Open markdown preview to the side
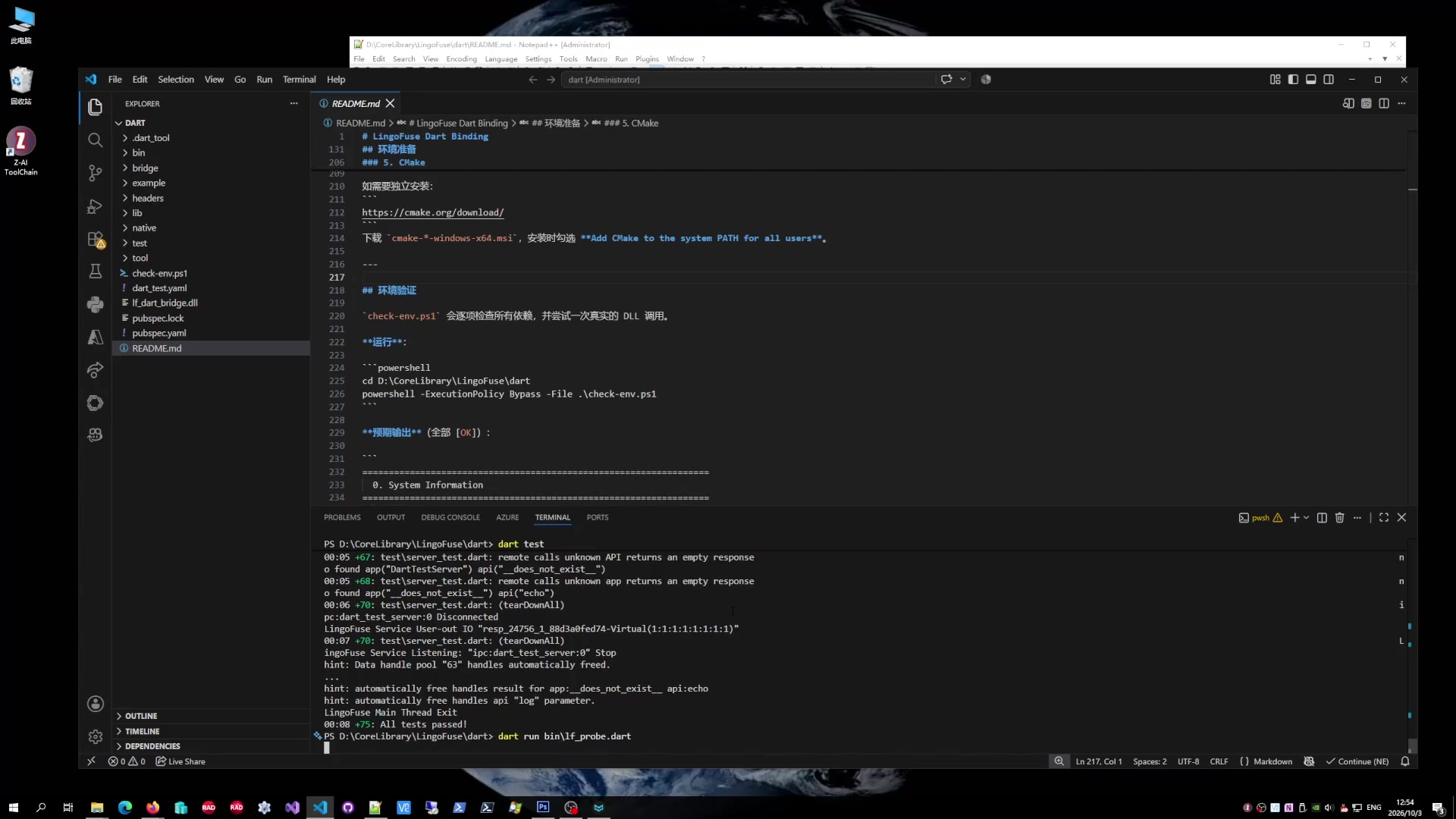The height and width of the screenshot is (819, 1456). pyautogui.click(x=1348, y=103)
